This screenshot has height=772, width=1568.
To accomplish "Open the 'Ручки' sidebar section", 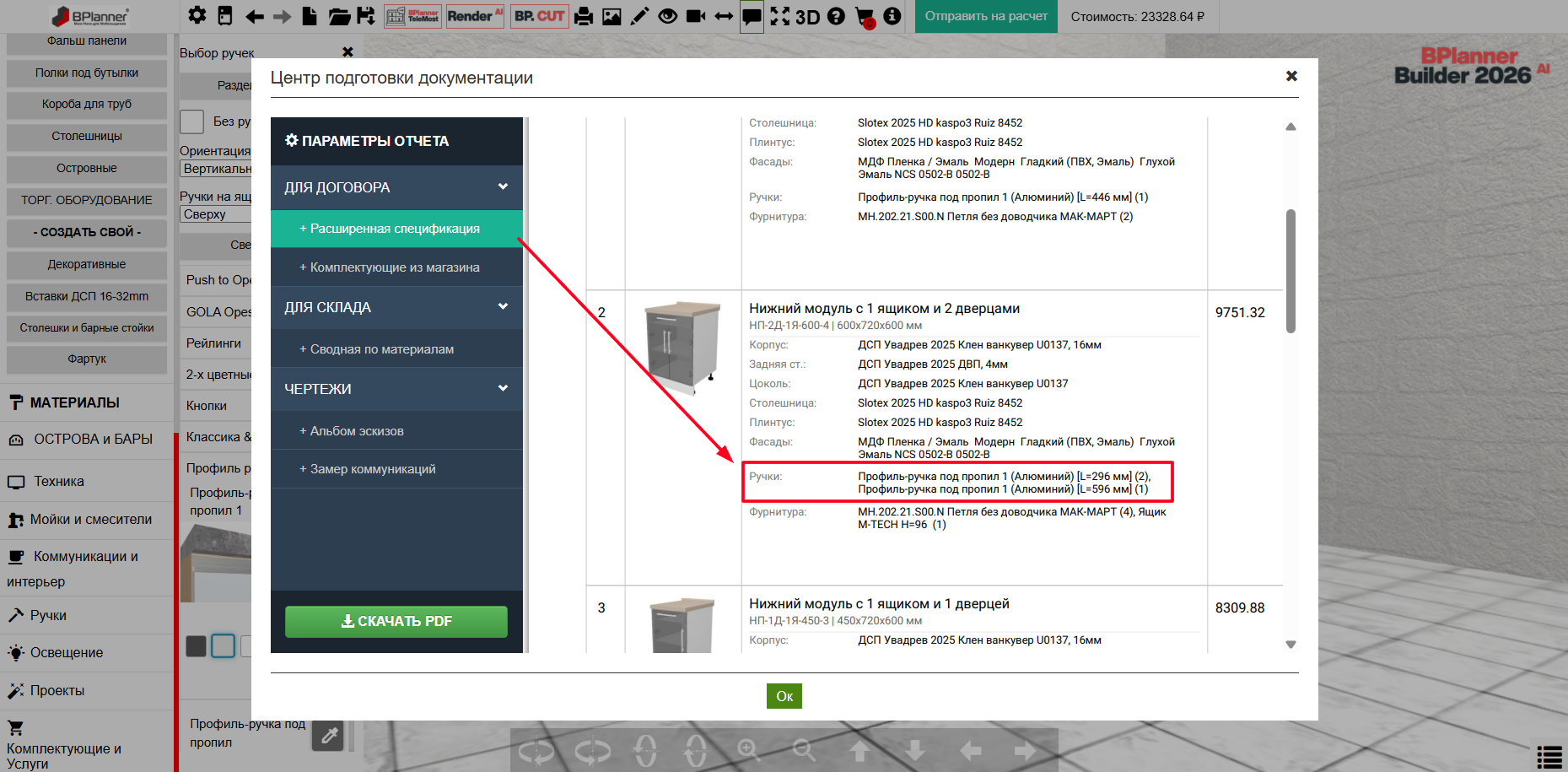I will 88,616.
